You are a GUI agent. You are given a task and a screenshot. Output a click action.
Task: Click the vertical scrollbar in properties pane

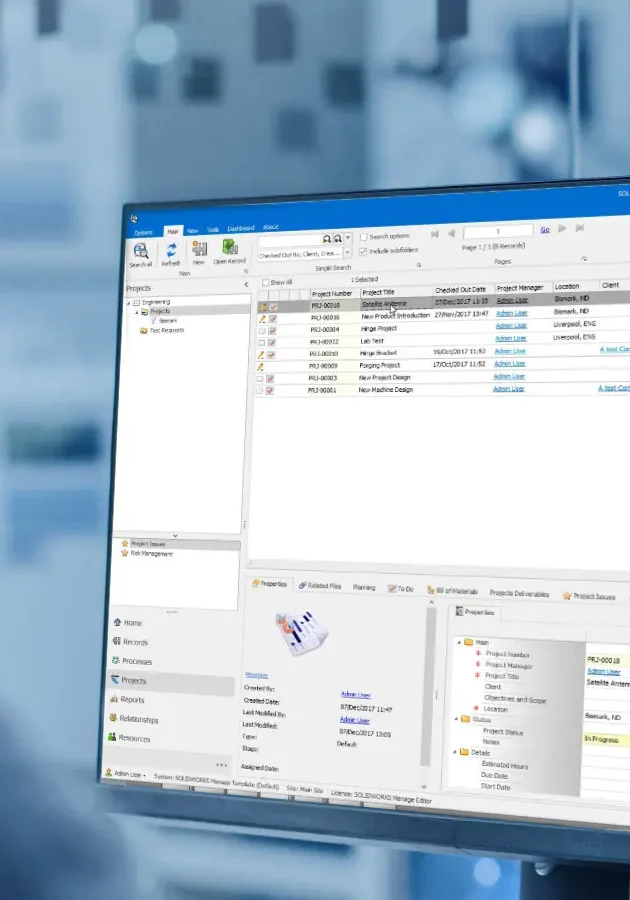click(x=426, y=686)
